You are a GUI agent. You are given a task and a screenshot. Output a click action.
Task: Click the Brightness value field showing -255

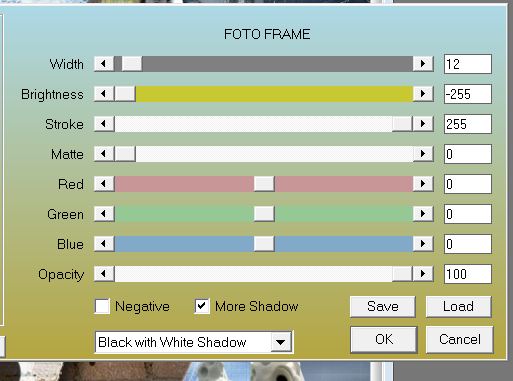click(x=468, y=94)
